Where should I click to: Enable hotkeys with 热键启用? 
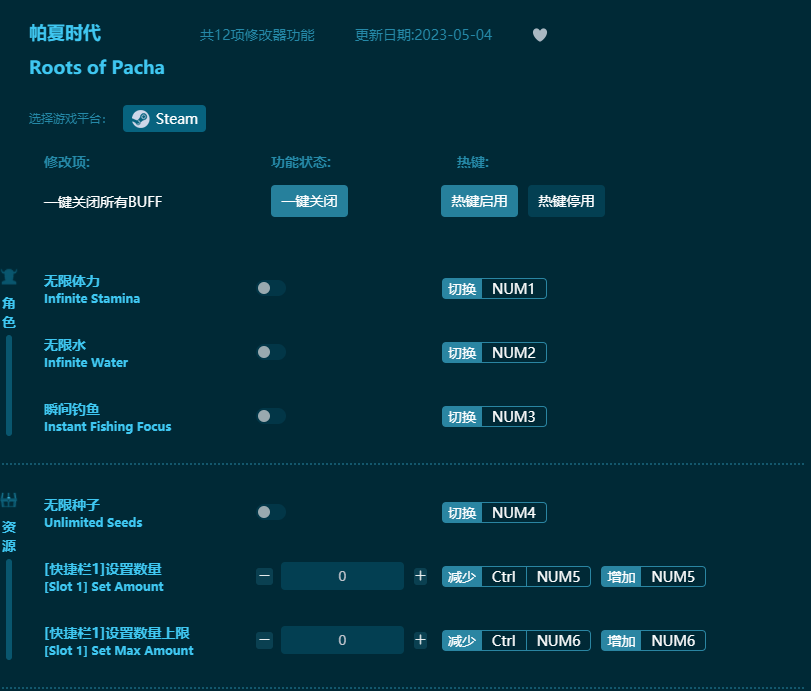[x=479, y=201]
